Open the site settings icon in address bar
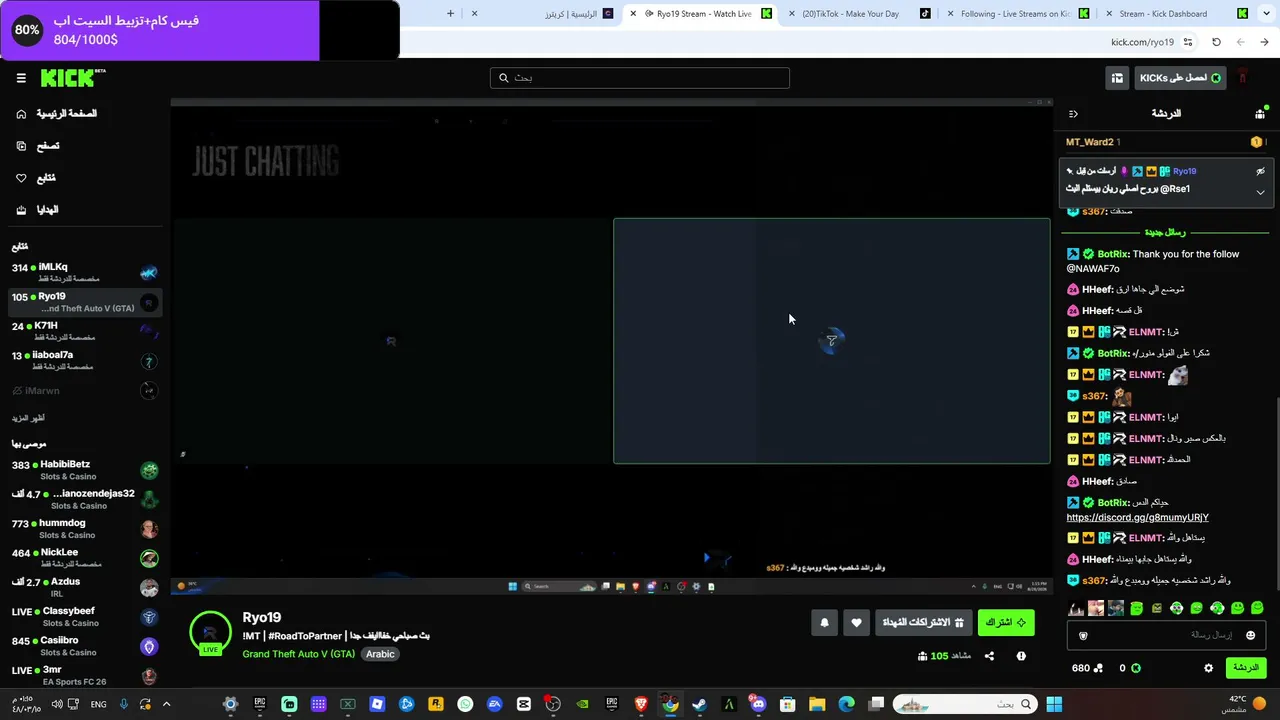Image resolution: width=1280 pixels, height=720 pixels. 1188,42
